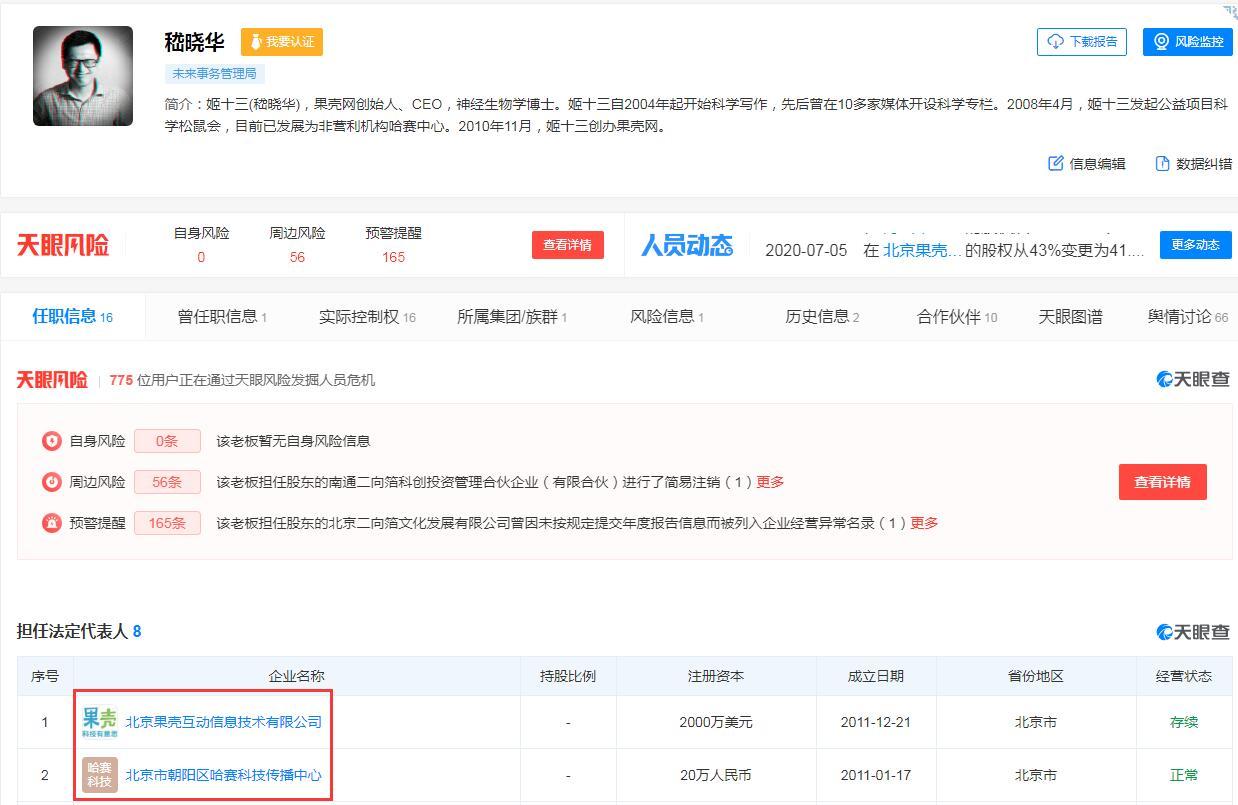The image size is (1238, 805).
Task: Switch to 合作伙伴 tab
Action: pyautogui.click(x=957, y=317)
